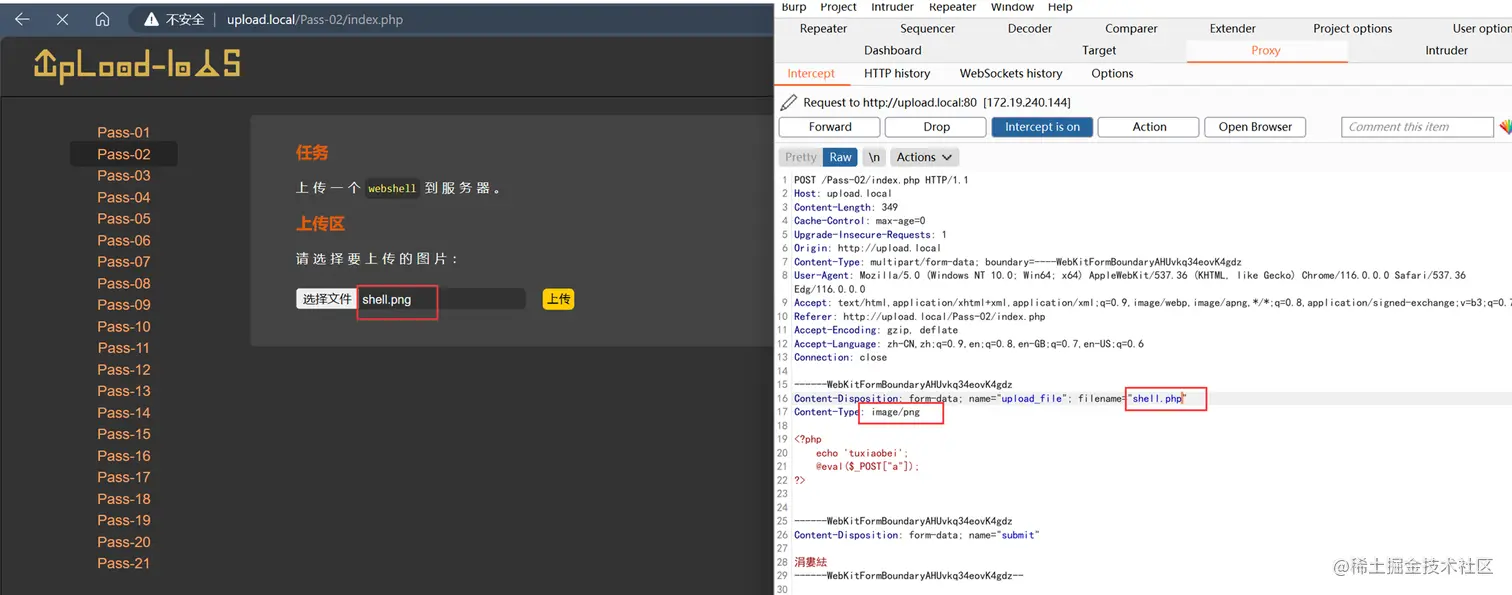Switch to the Extender tab
This screenshot has width=1512, height=595.
click(x=1232, y=29)
